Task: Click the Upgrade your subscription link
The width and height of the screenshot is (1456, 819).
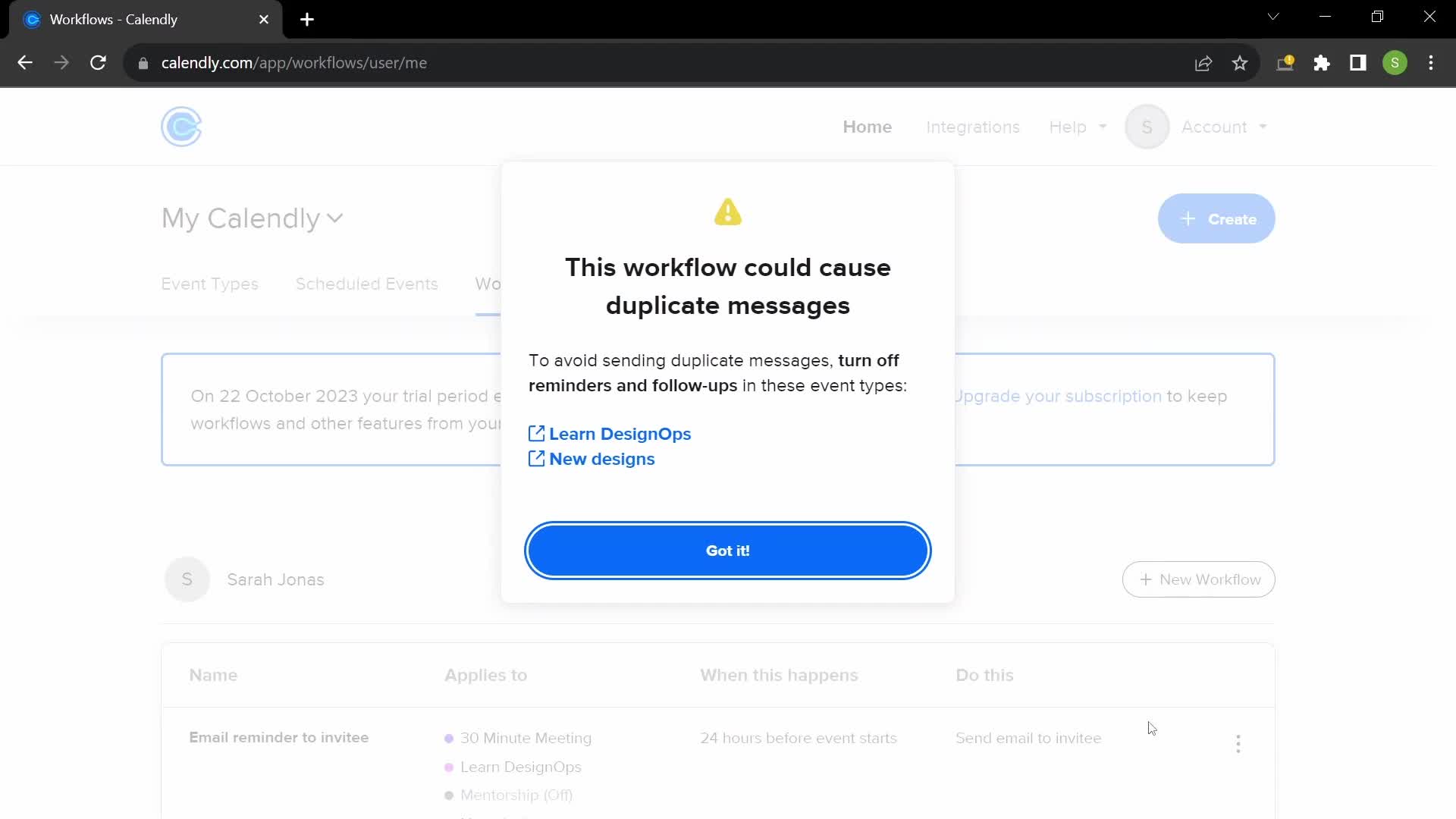Action: (1059, 396)
